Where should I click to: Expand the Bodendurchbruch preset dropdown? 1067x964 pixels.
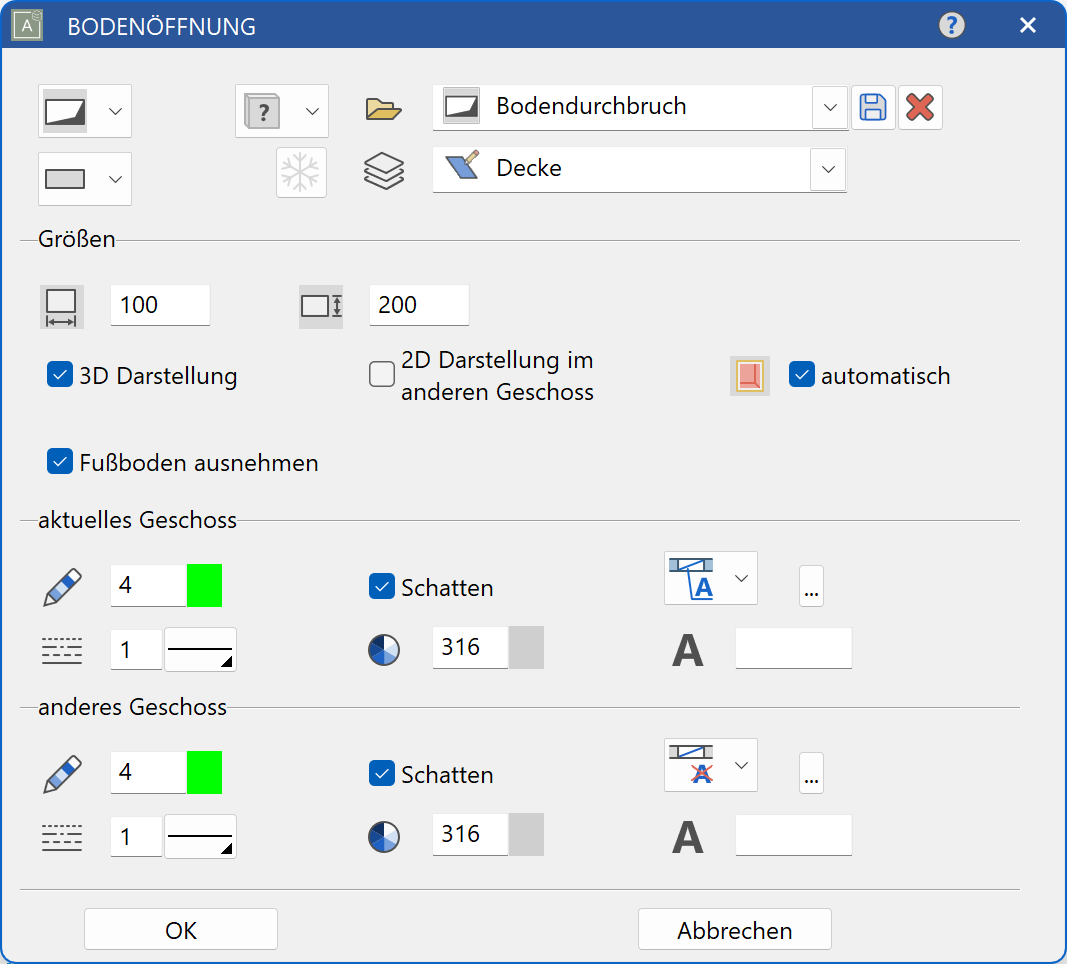click(830, 107)
